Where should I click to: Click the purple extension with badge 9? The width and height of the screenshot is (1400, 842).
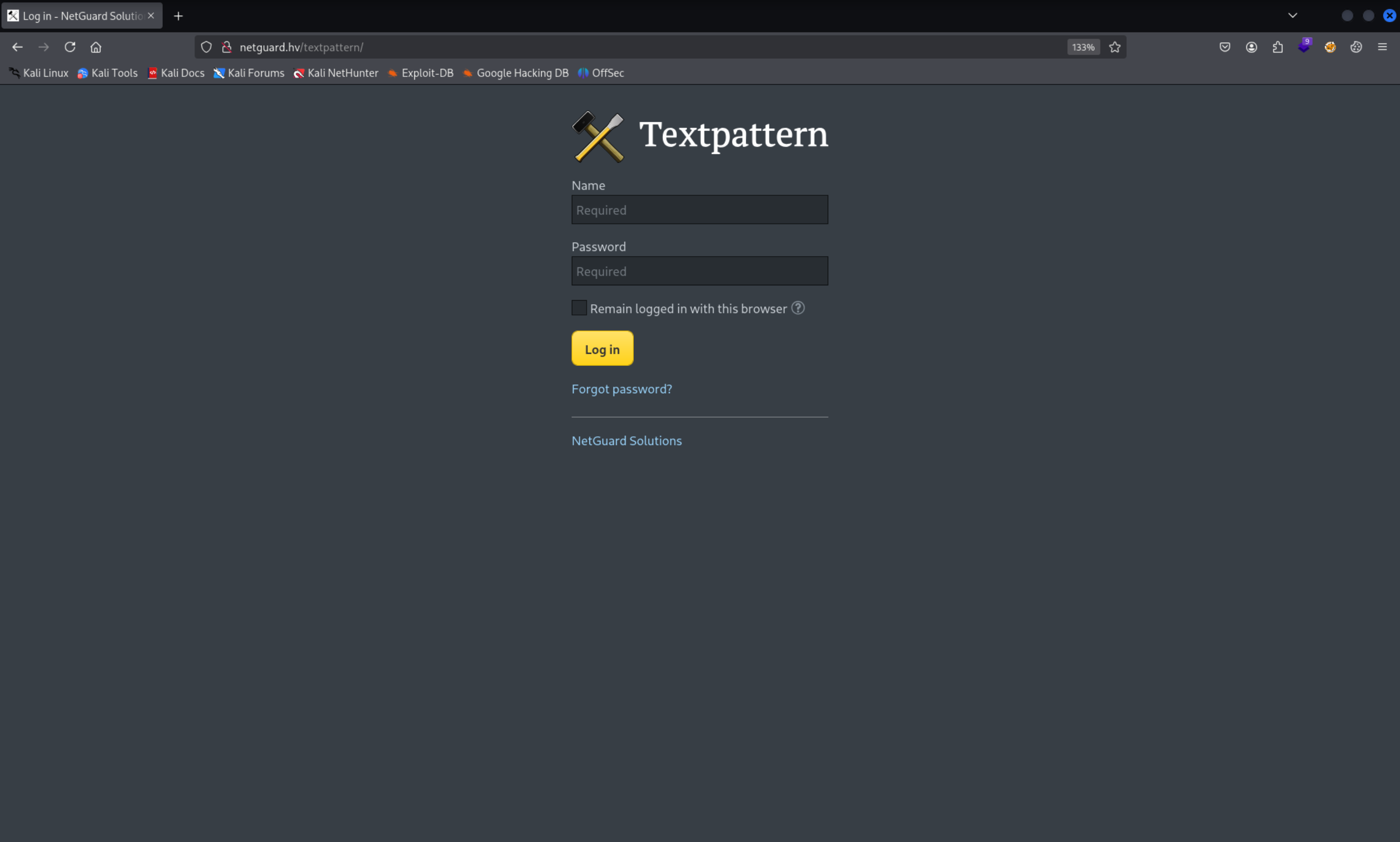click(1304, 46)
